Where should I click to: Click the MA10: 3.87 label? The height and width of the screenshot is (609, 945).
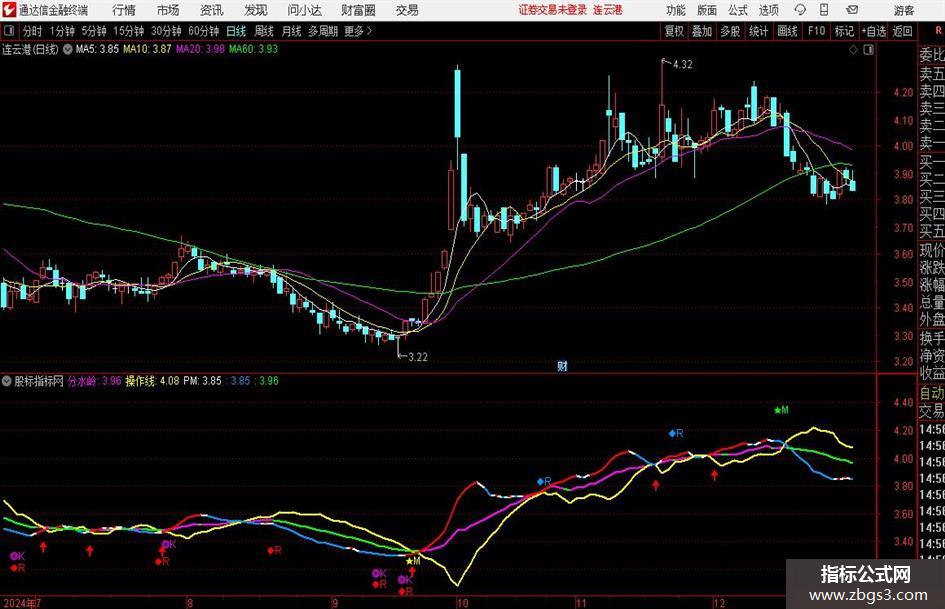147,49
